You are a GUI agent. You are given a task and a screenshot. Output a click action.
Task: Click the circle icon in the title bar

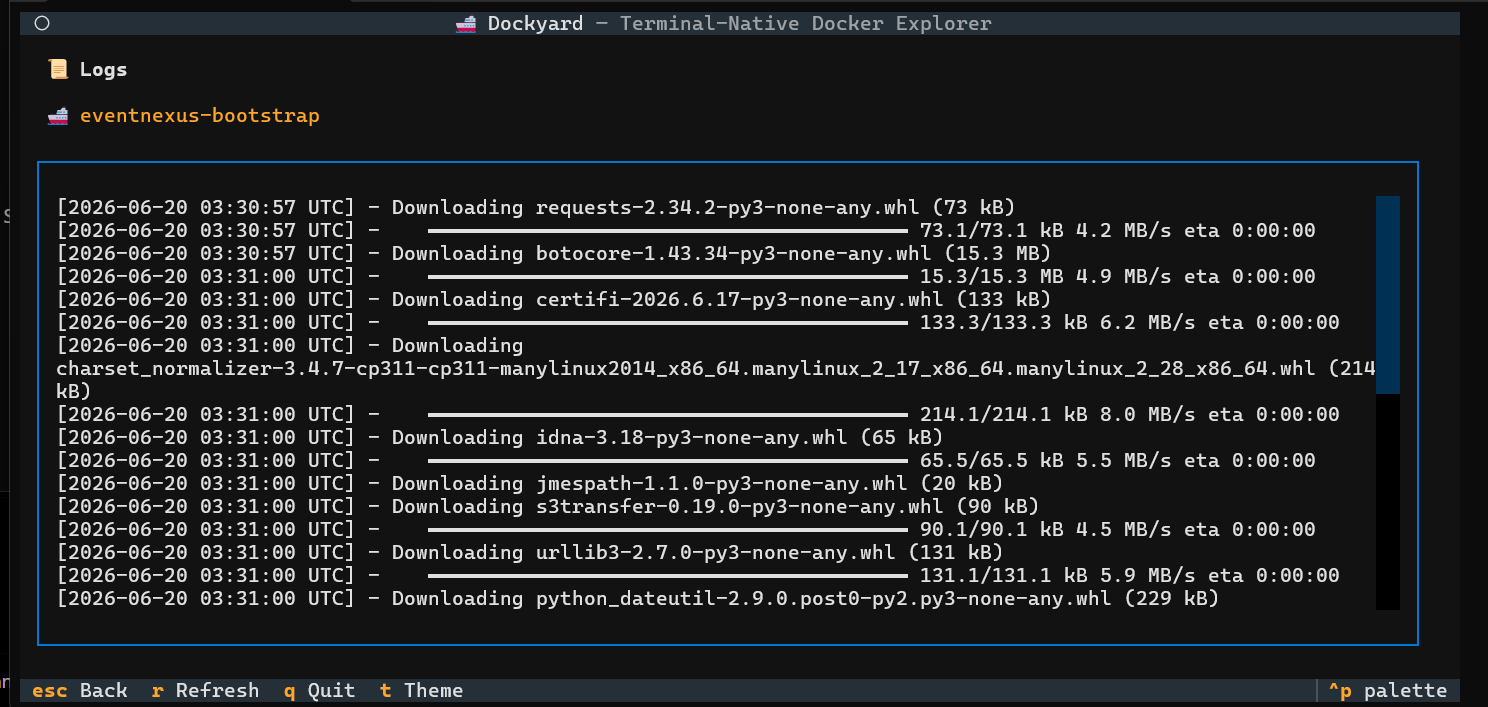(x=42, y=23)
